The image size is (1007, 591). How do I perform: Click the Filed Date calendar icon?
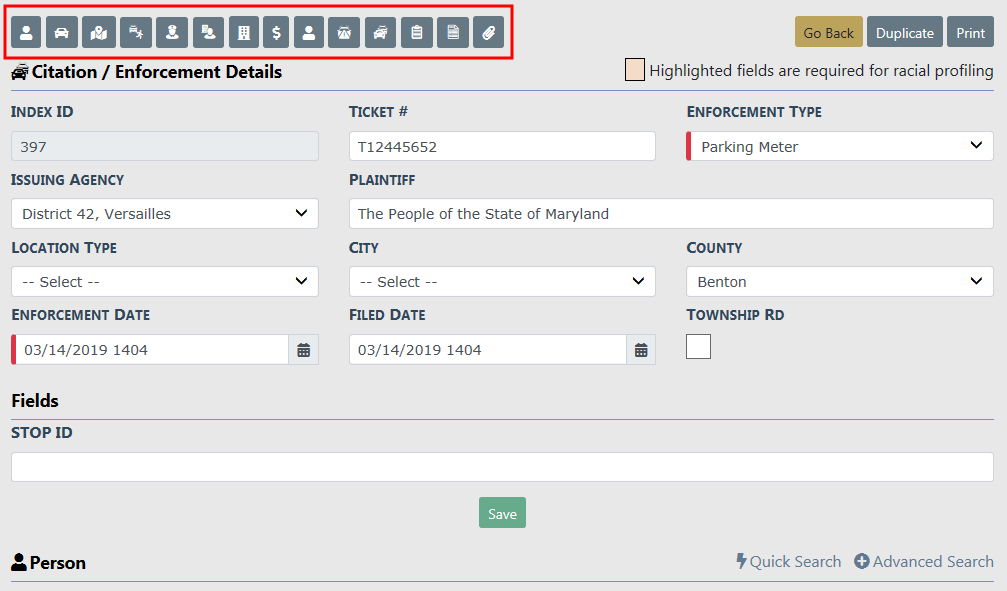[641, 350]
